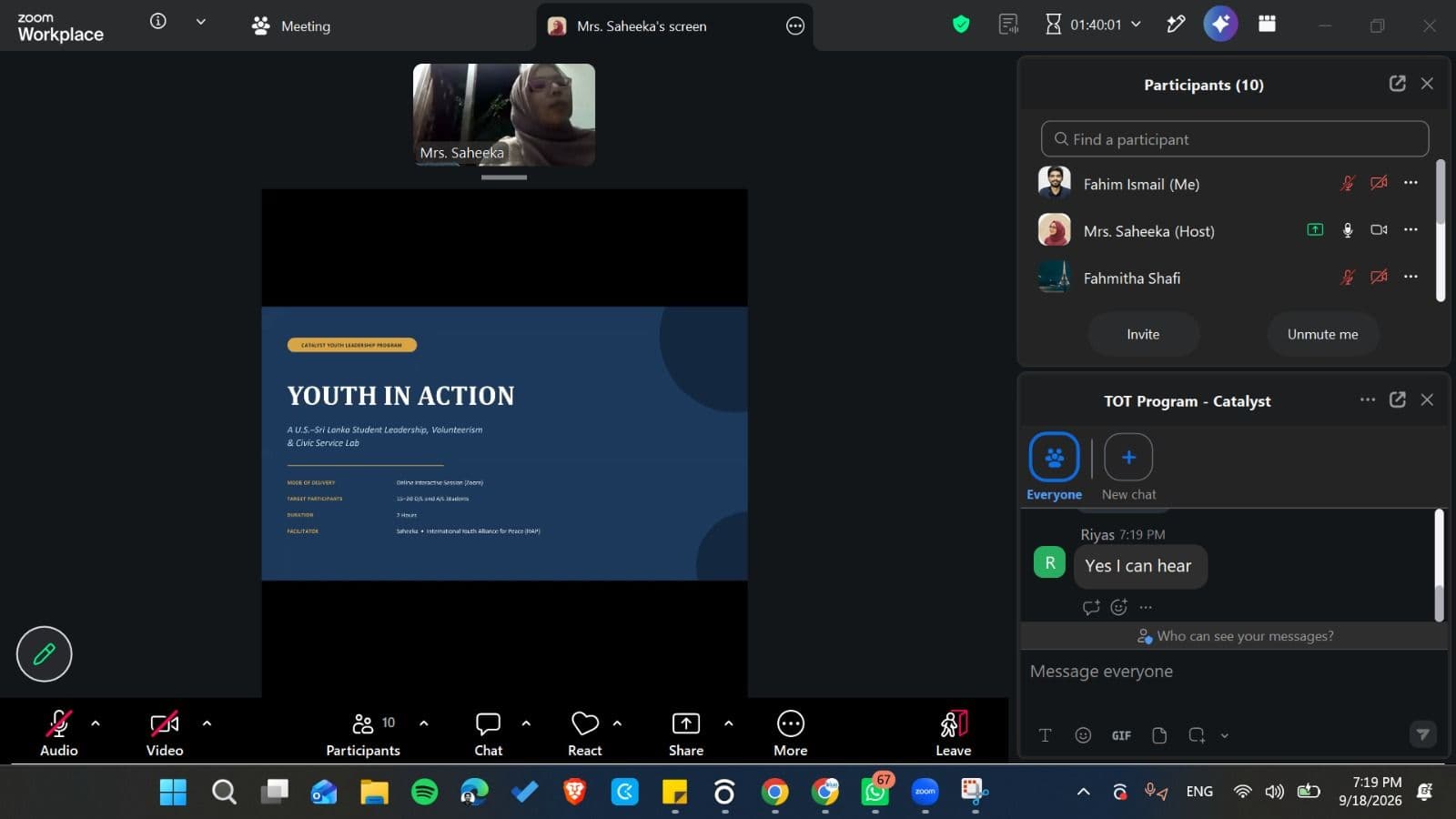Focus the Find a participant field

click(x=1235, y=139)
